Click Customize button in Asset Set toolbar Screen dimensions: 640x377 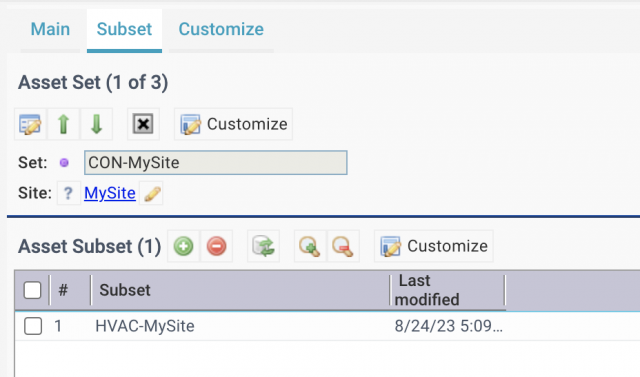click(233, 124)
